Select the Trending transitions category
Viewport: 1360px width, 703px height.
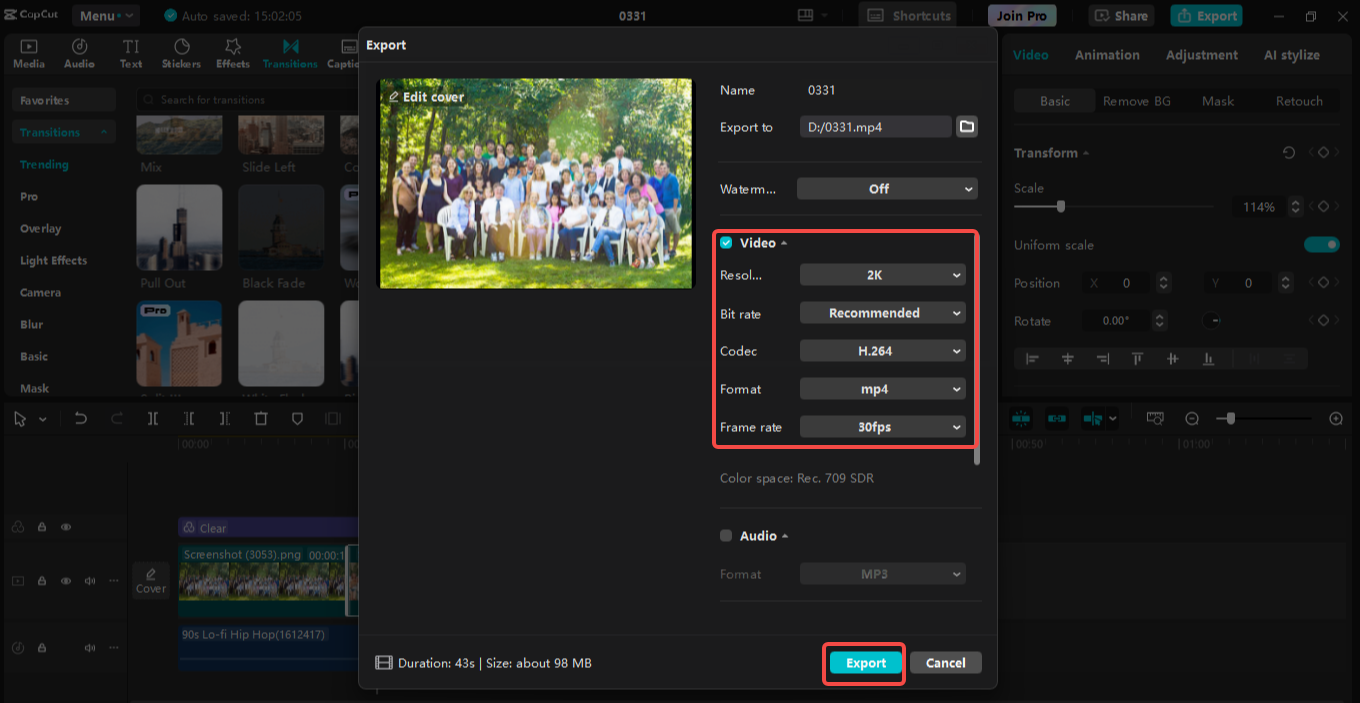(x=44, y=164)
